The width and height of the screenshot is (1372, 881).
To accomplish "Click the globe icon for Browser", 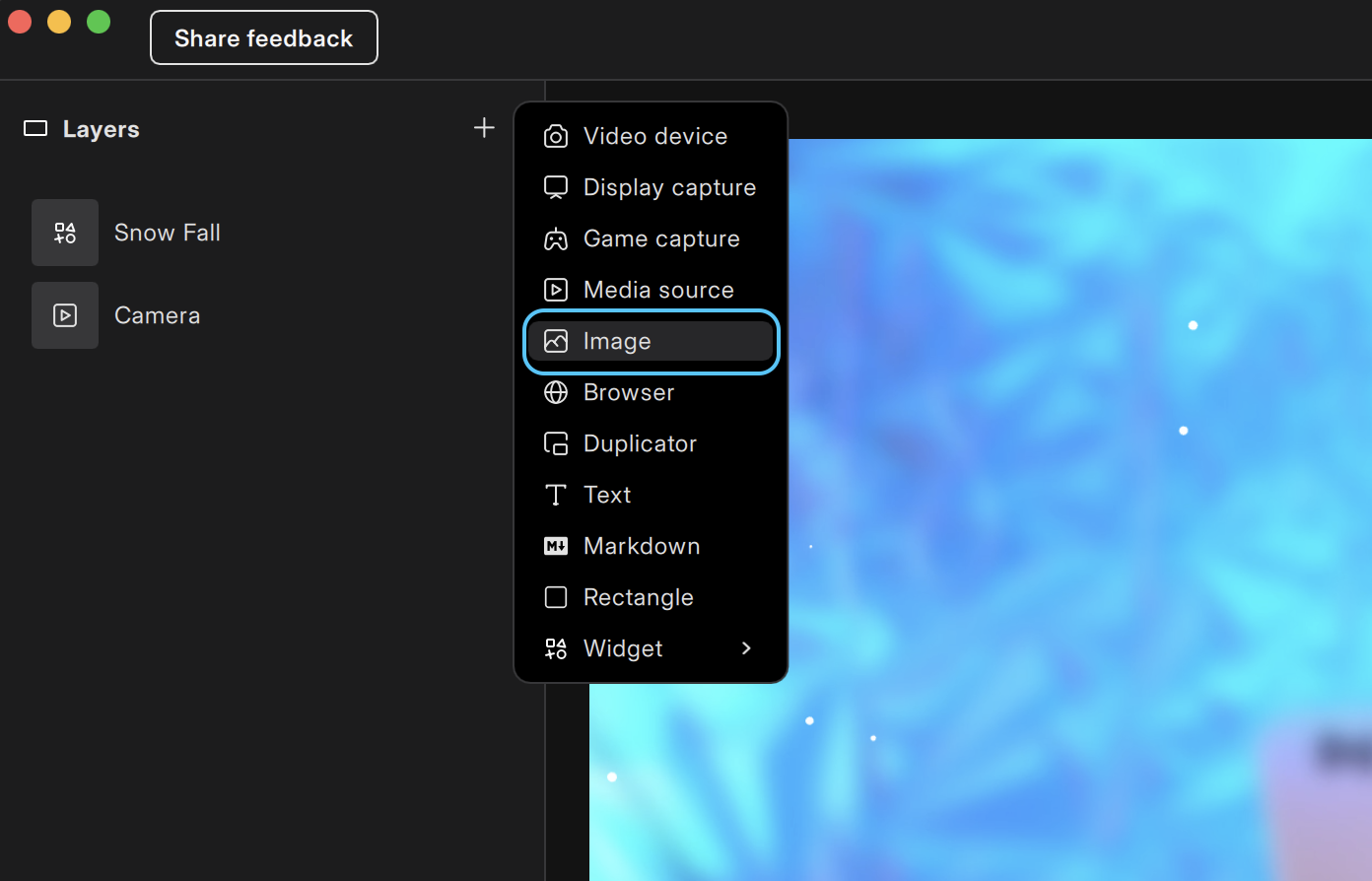I will 556,392.
